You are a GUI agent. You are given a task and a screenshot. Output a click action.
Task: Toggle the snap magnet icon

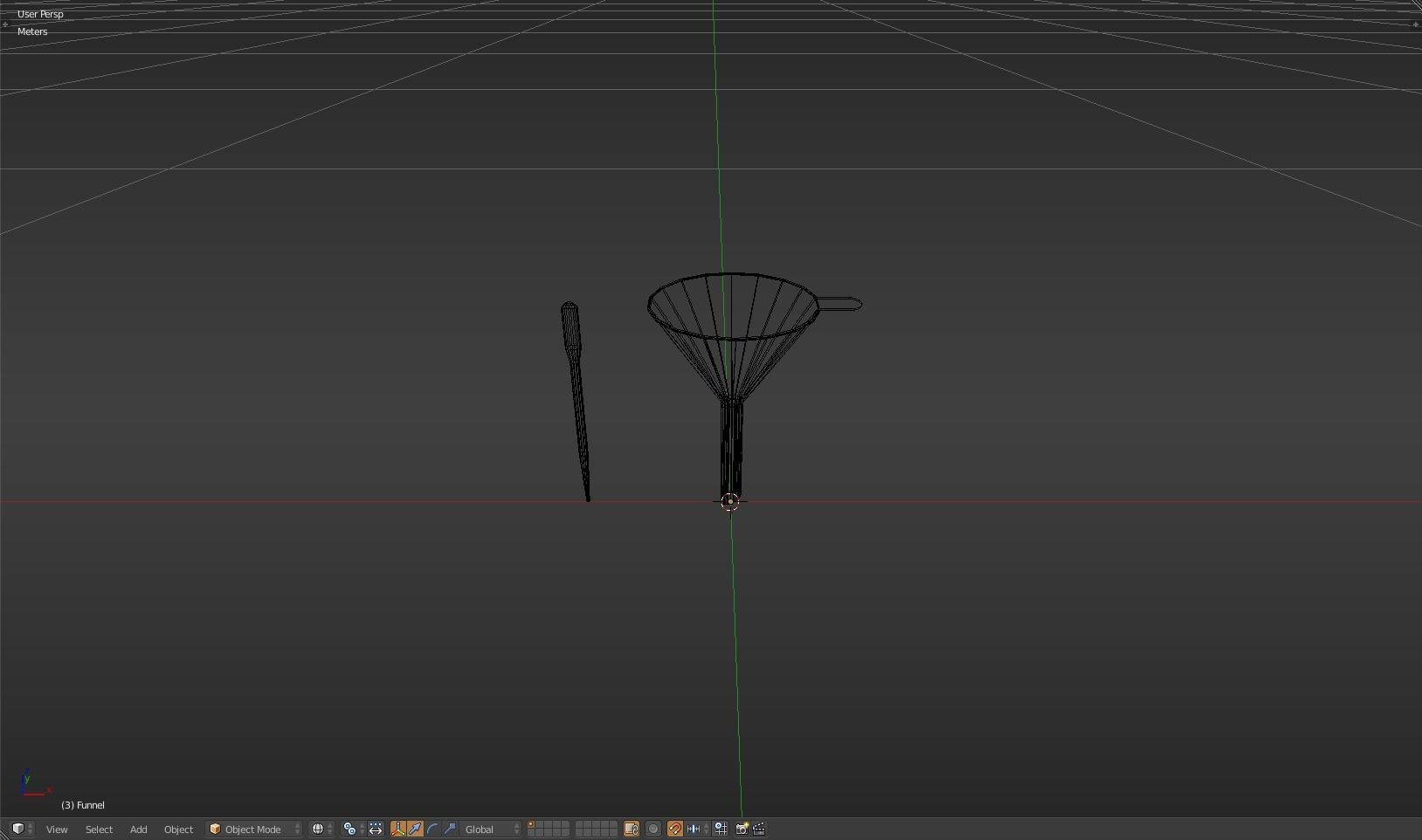pyautogui.click(x=675, y=829)
